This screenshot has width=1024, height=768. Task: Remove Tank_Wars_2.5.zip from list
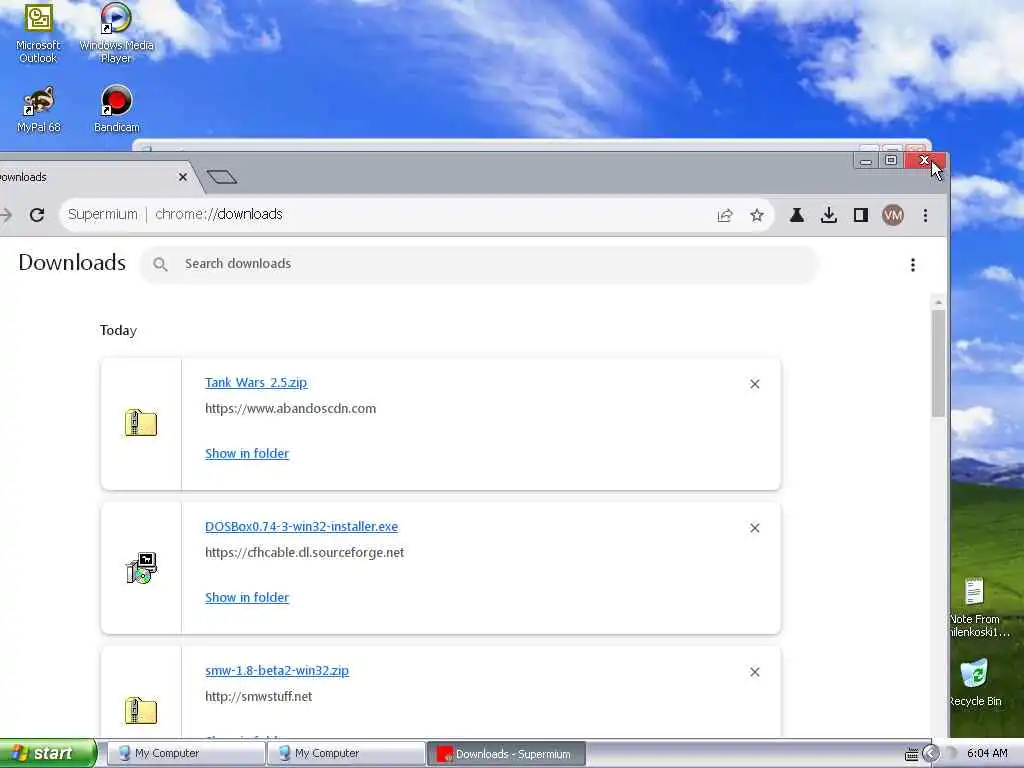(x=755, y=384)
